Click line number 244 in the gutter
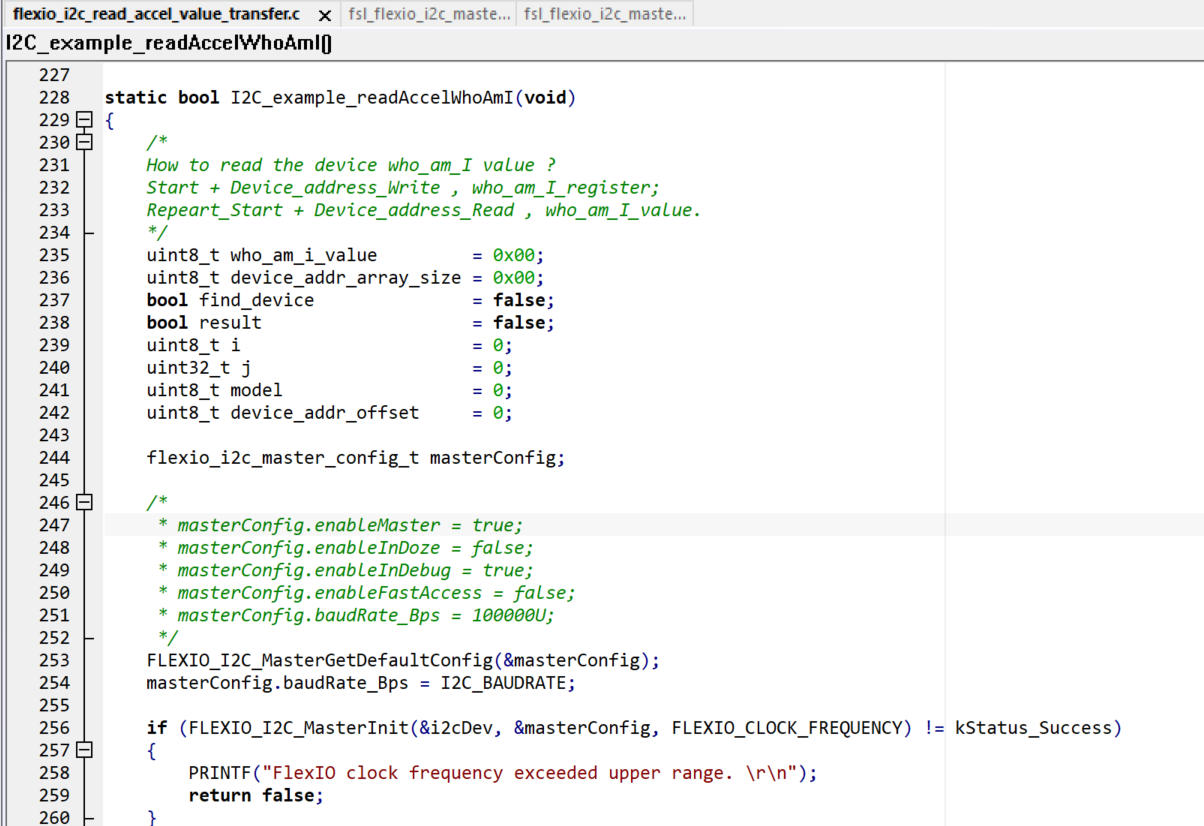The height and width of the screenshot is (826, 1204). coord(54,458)
